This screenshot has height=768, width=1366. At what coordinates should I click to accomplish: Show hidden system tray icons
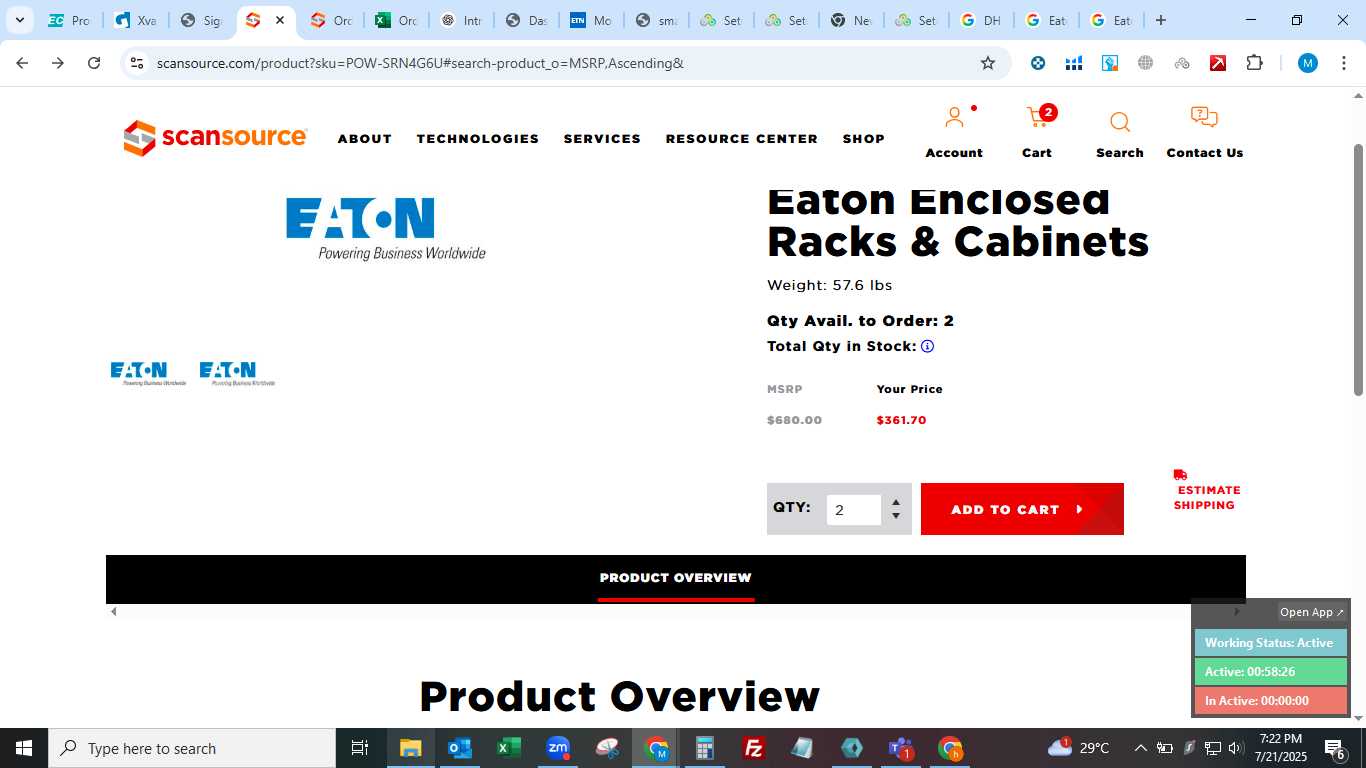point(1140,748)
